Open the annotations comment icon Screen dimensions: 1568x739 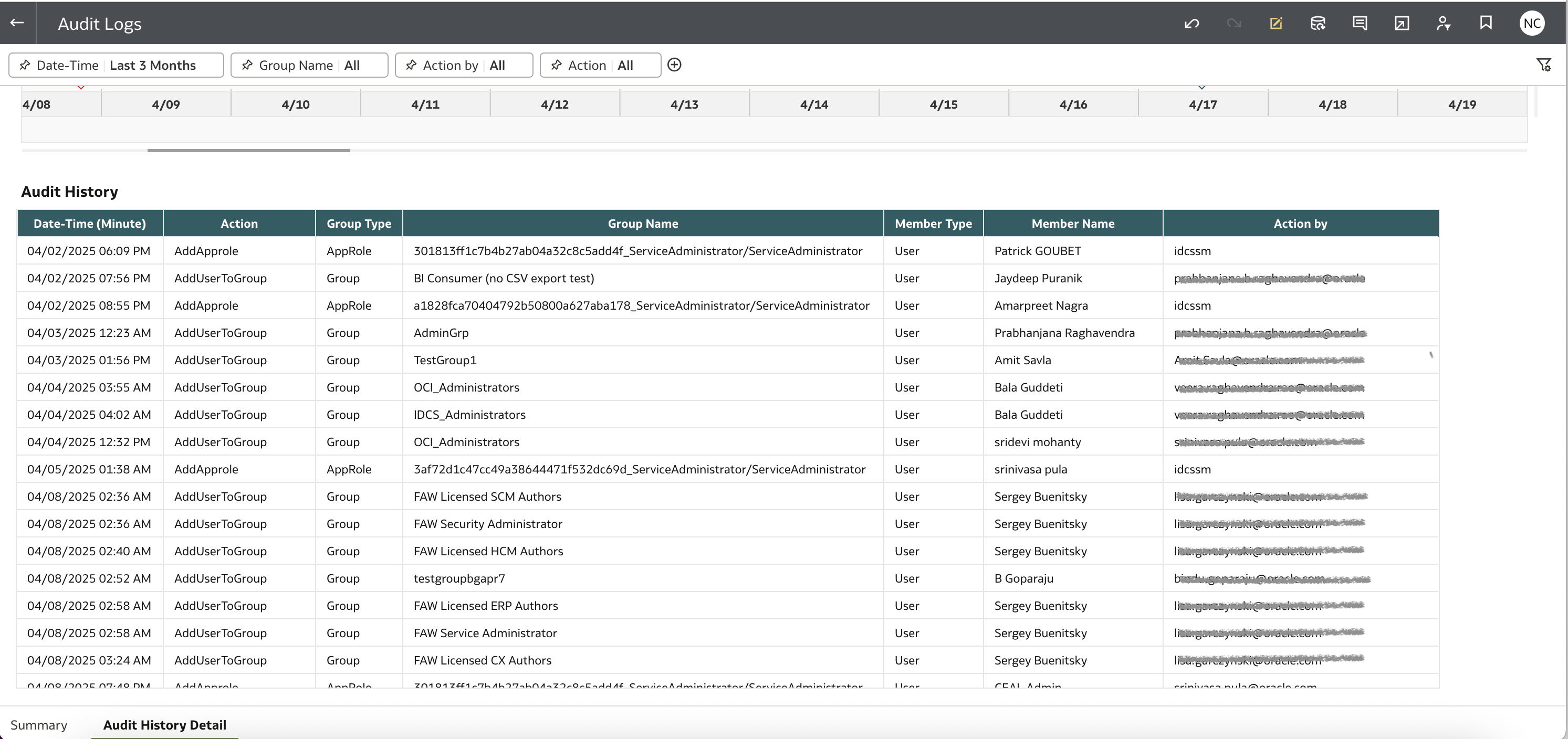coord(1359,23)
